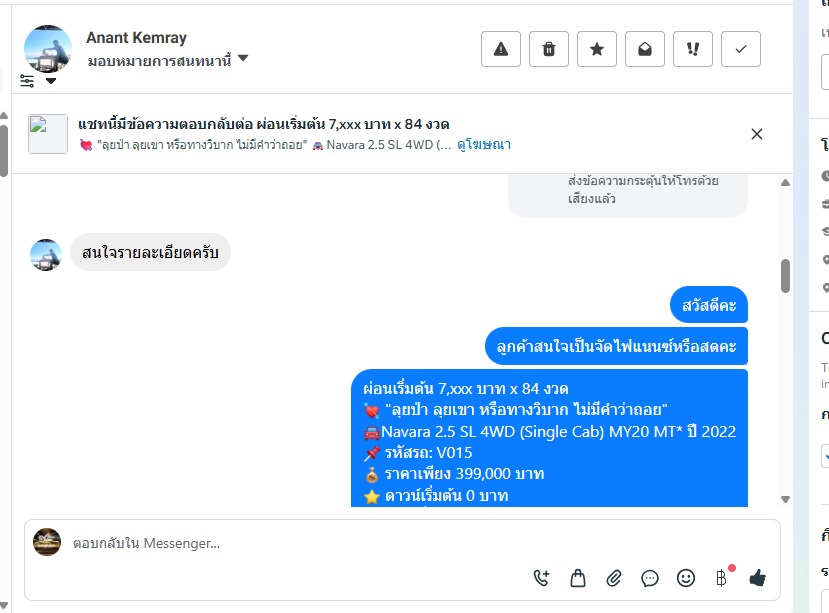Mark conversation unread with envelope icon
This screenshot has height=613, width=829.
644,49
